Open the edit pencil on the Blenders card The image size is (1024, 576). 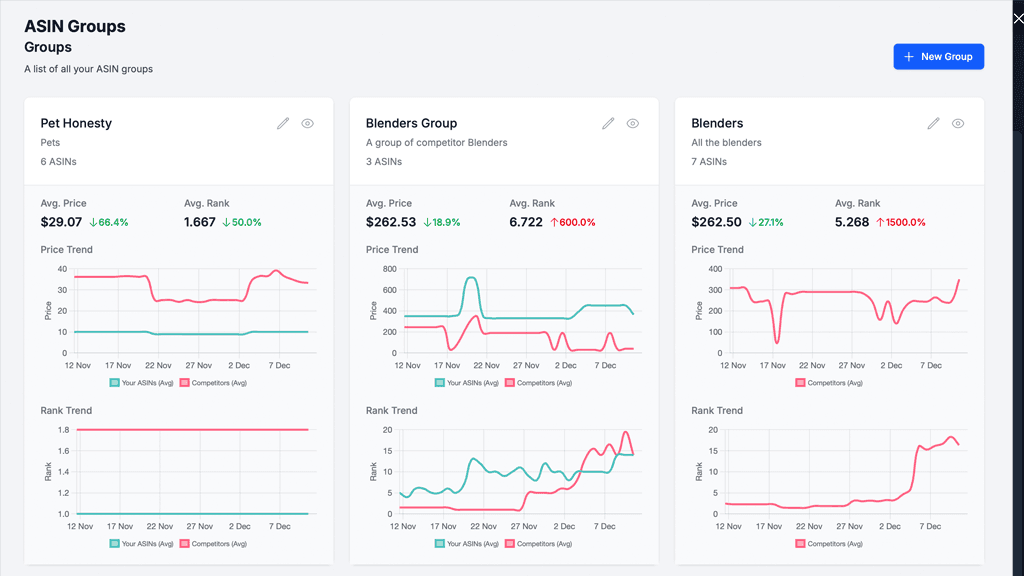click(932, 123)
